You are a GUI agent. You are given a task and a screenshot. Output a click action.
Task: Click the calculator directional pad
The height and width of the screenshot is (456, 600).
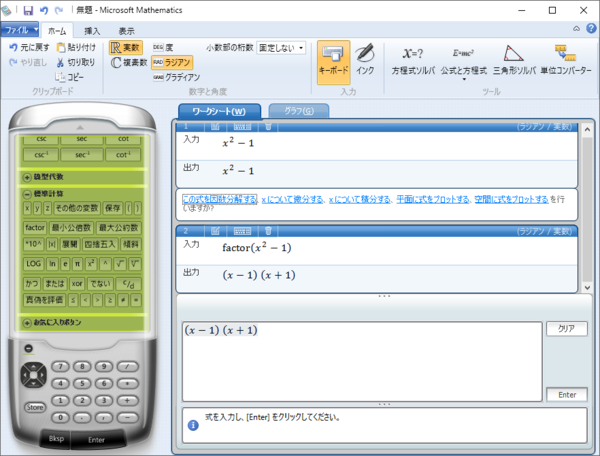[x=33, y=375]
